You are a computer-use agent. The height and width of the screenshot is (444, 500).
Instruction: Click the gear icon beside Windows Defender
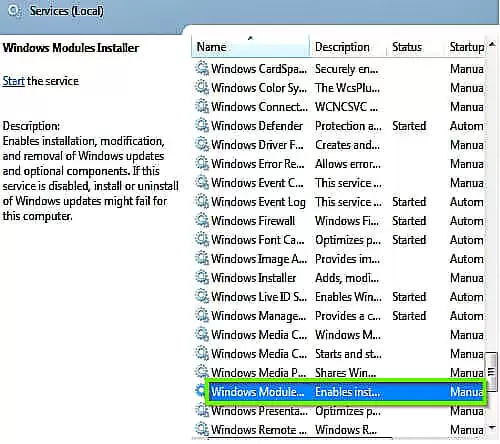pos(202,125)
